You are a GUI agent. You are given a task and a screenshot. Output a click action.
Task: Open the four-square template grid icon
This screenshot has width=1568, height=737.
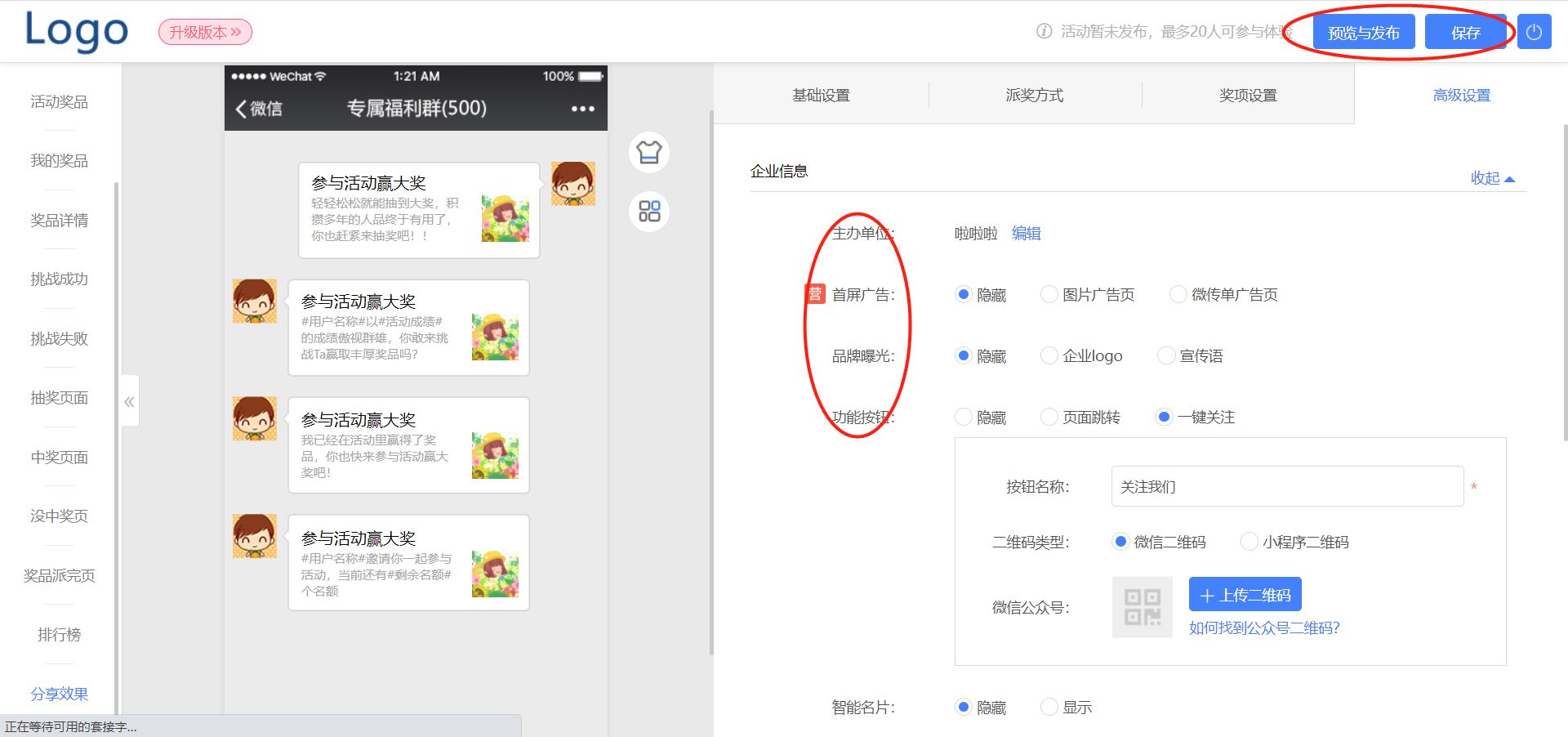tap(649, 212)
